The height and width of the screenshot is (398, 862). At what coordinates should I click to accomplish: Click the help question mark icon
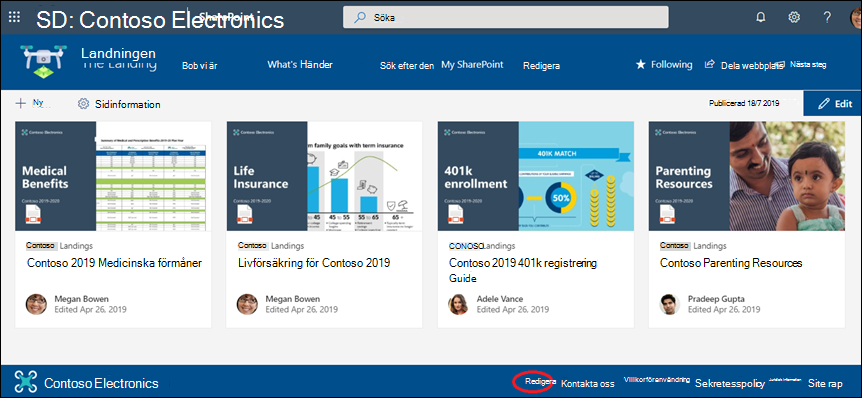point(827,17)
